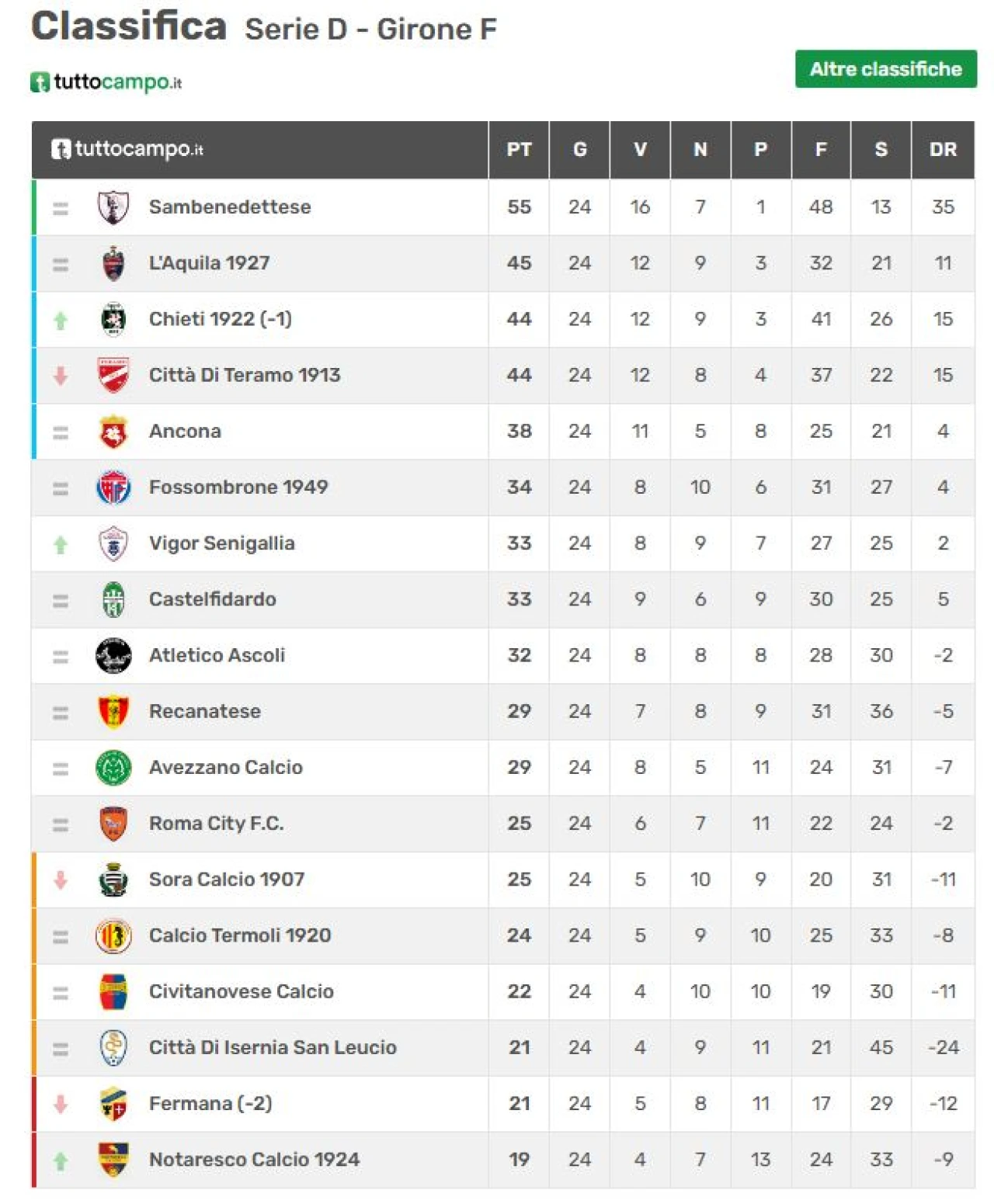Click the Calcio Termoli 1920 crest
This screenshot has width=994, height=1204.
click(x=113, y=935)
